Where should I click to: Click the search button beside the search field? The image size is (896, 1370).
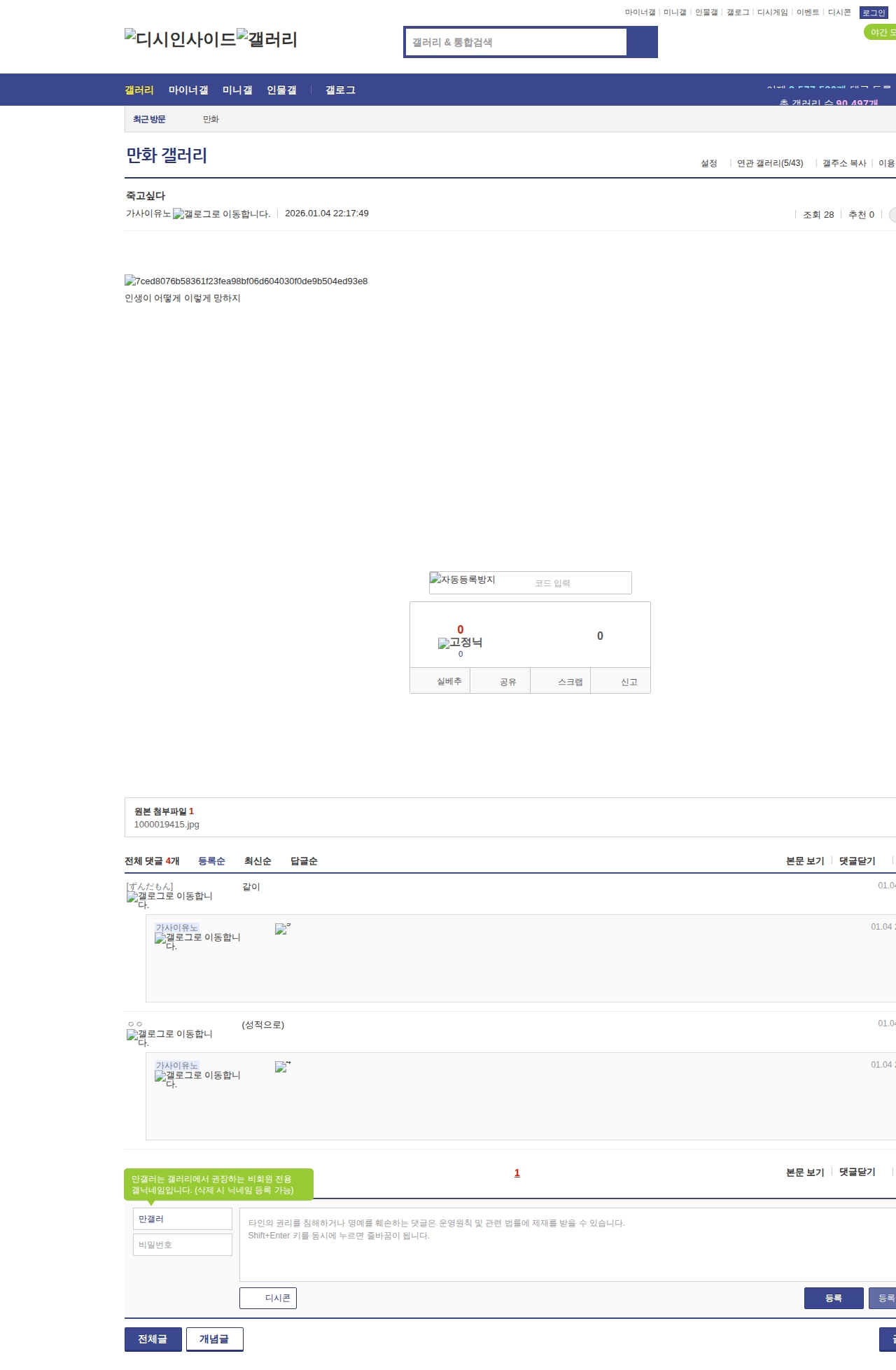click(642, 42)
